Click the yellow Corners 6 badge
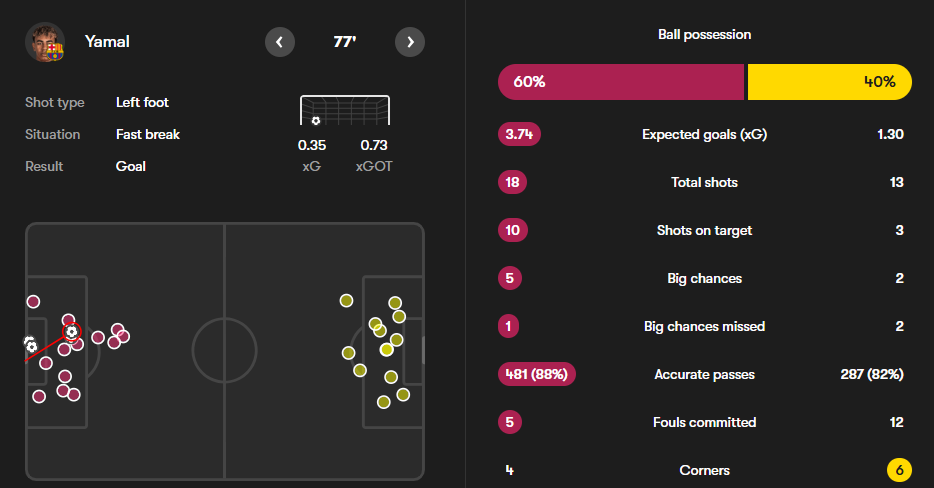This screenshot has height=488, width=934. point(899,470)
